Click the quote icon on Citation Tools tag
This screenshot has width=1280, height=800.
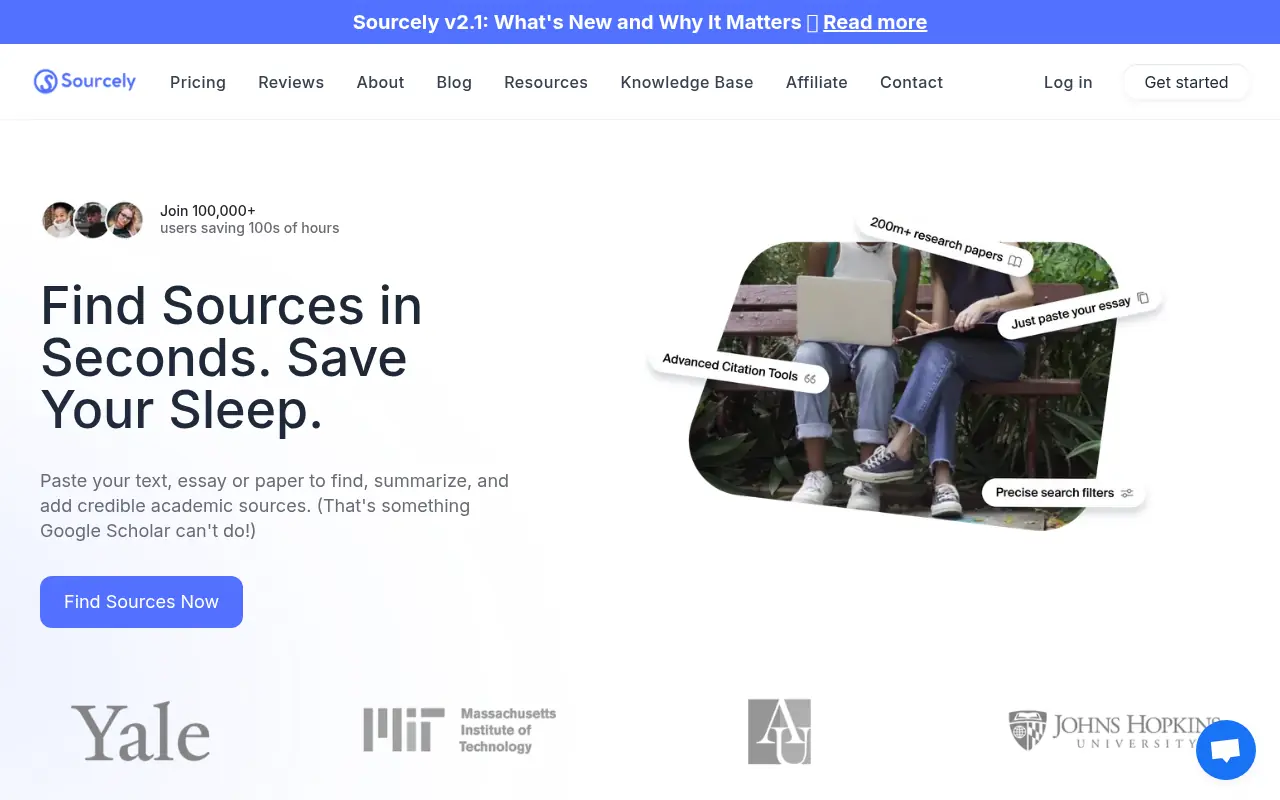(810, 379)
